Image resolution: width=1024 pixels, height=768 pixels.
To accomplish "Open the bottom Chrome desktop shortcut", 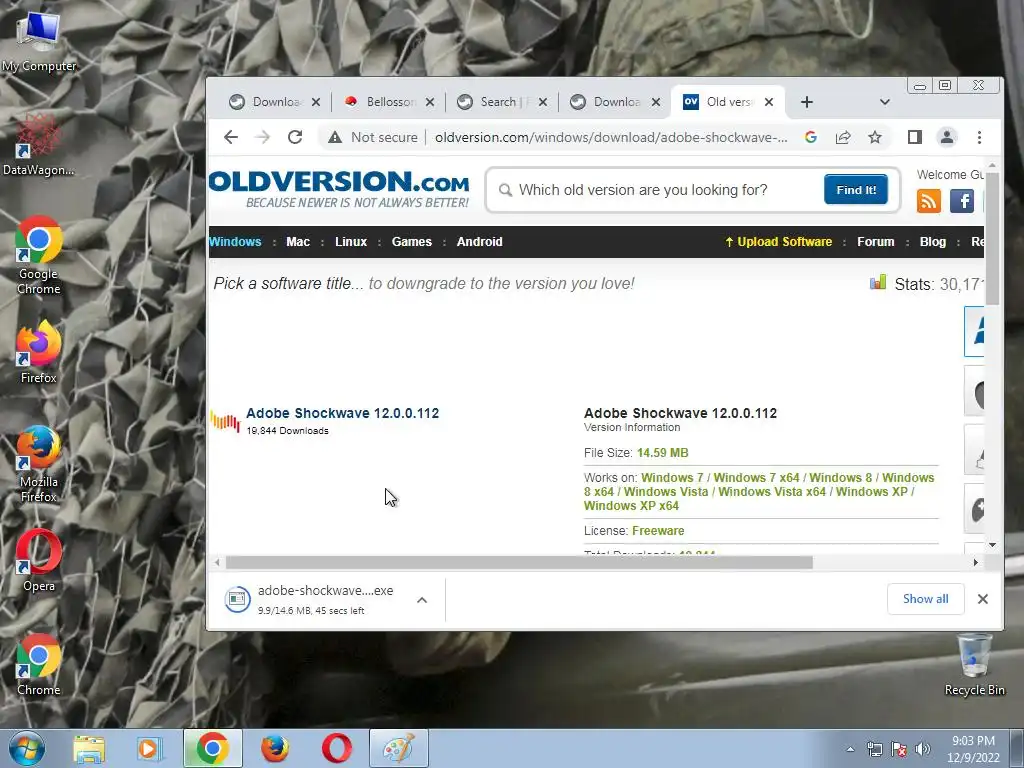I will (x=39, y=665).
